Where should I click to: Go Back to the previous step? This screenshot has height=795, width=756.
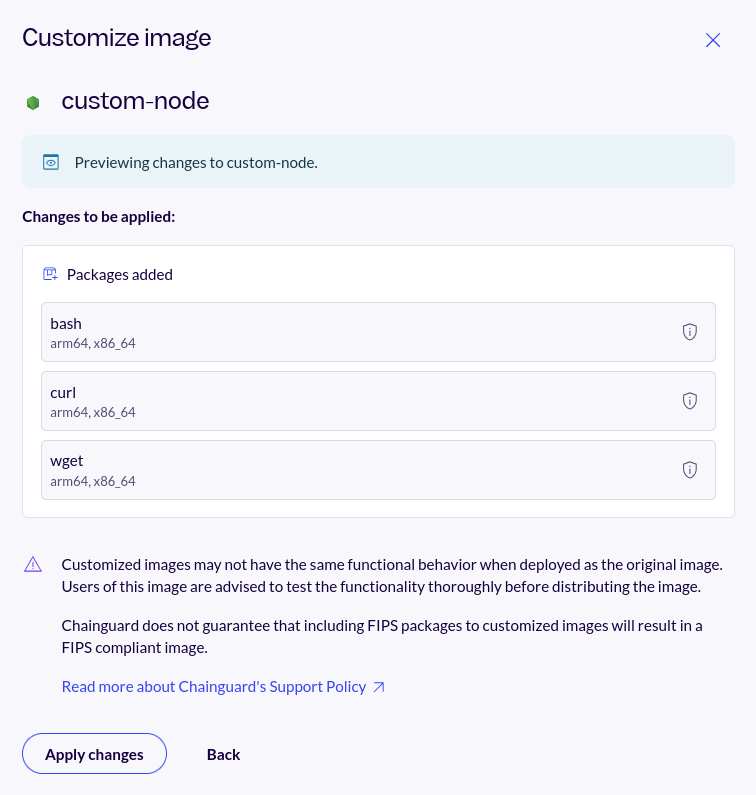[223, 754]
